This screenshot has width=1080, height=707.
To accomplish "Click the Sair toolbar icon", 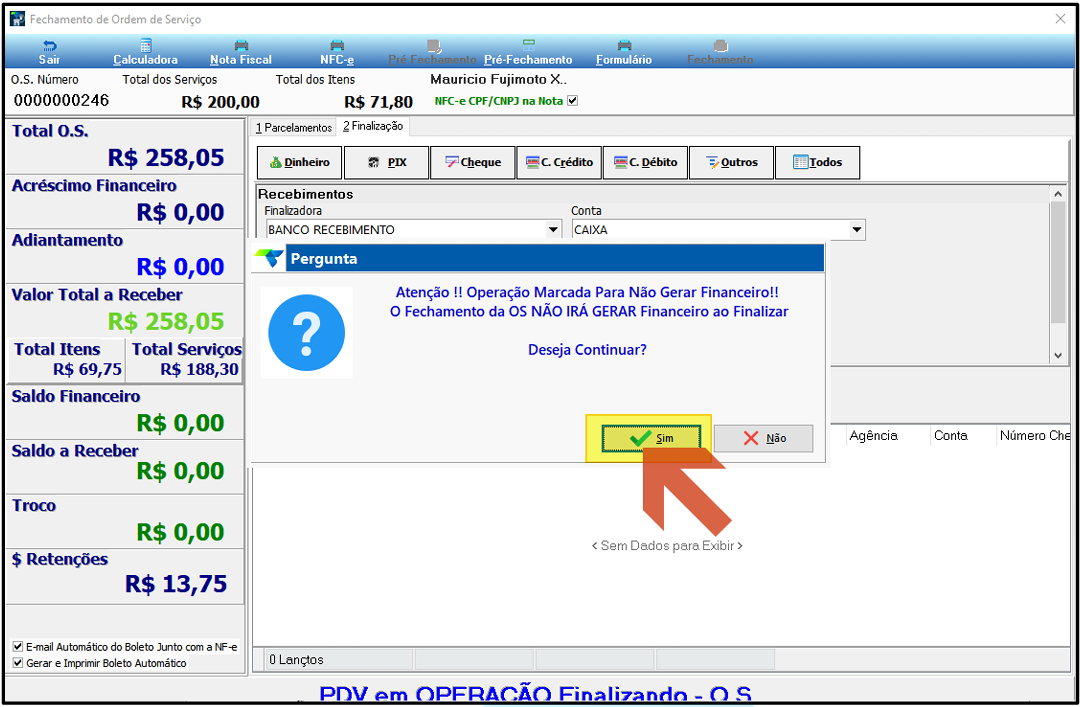I will (49, 46).
